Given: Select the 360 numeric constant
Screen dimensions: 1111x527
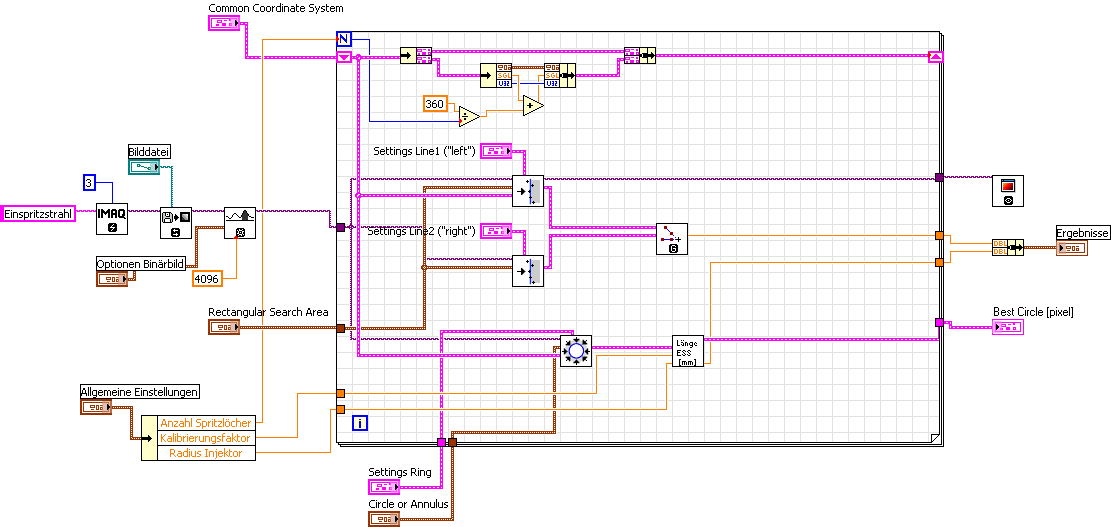Looking at the screenshot, I should click(435, 104).
